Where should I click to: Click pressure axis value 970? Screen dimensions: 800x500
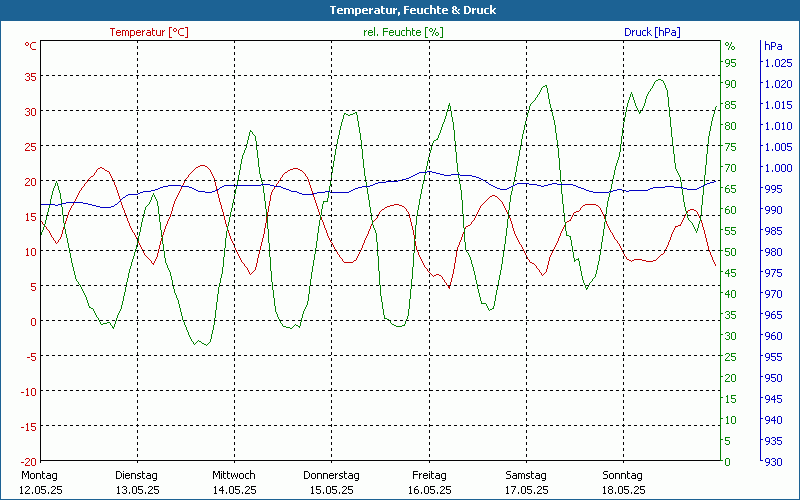pyautogui.click(x=773, y=294)
